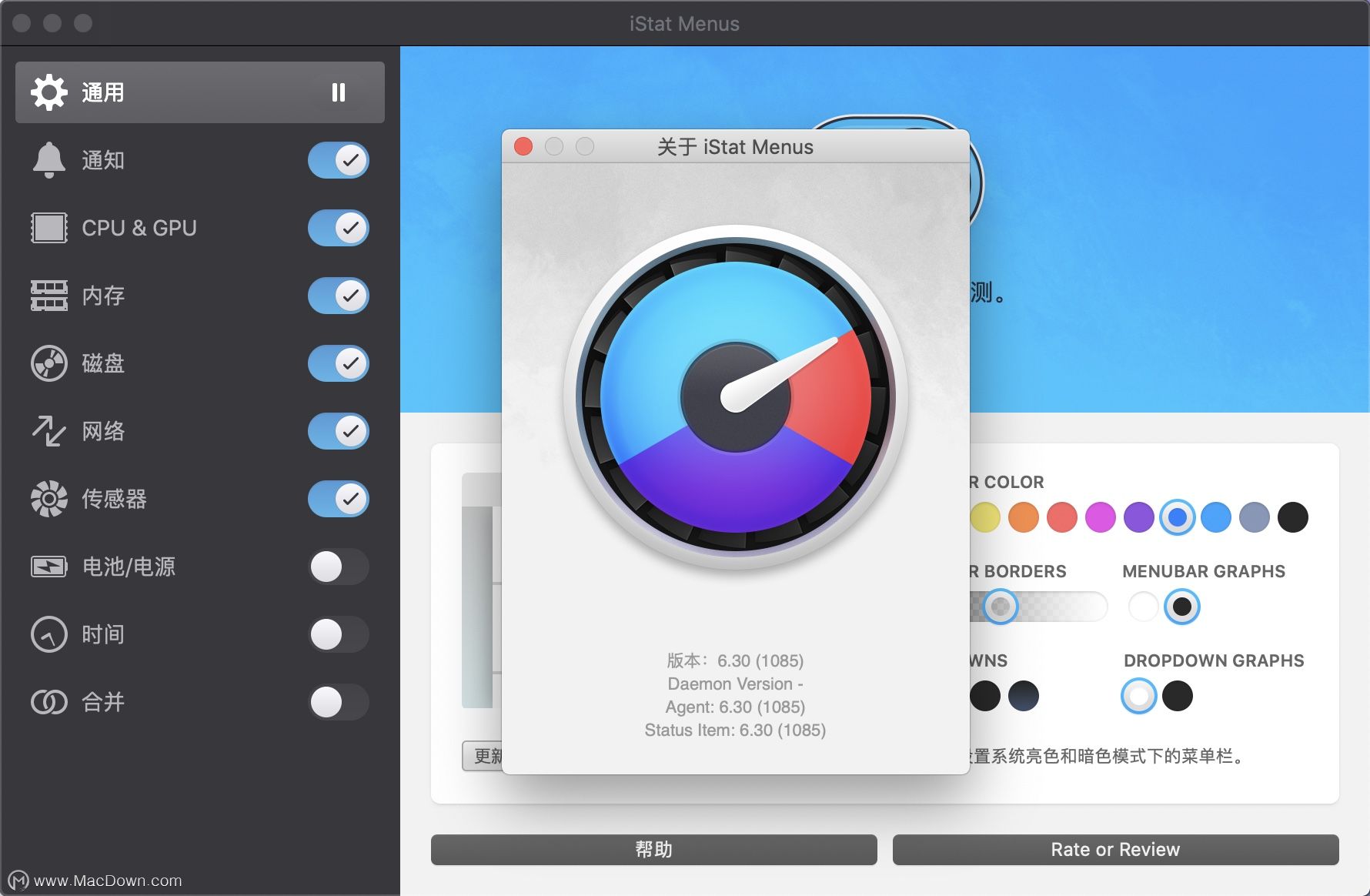Screen dimensions: 1370x896
Task: Pick the selected blue color swatch
Action: click(x=1178, y=517)
